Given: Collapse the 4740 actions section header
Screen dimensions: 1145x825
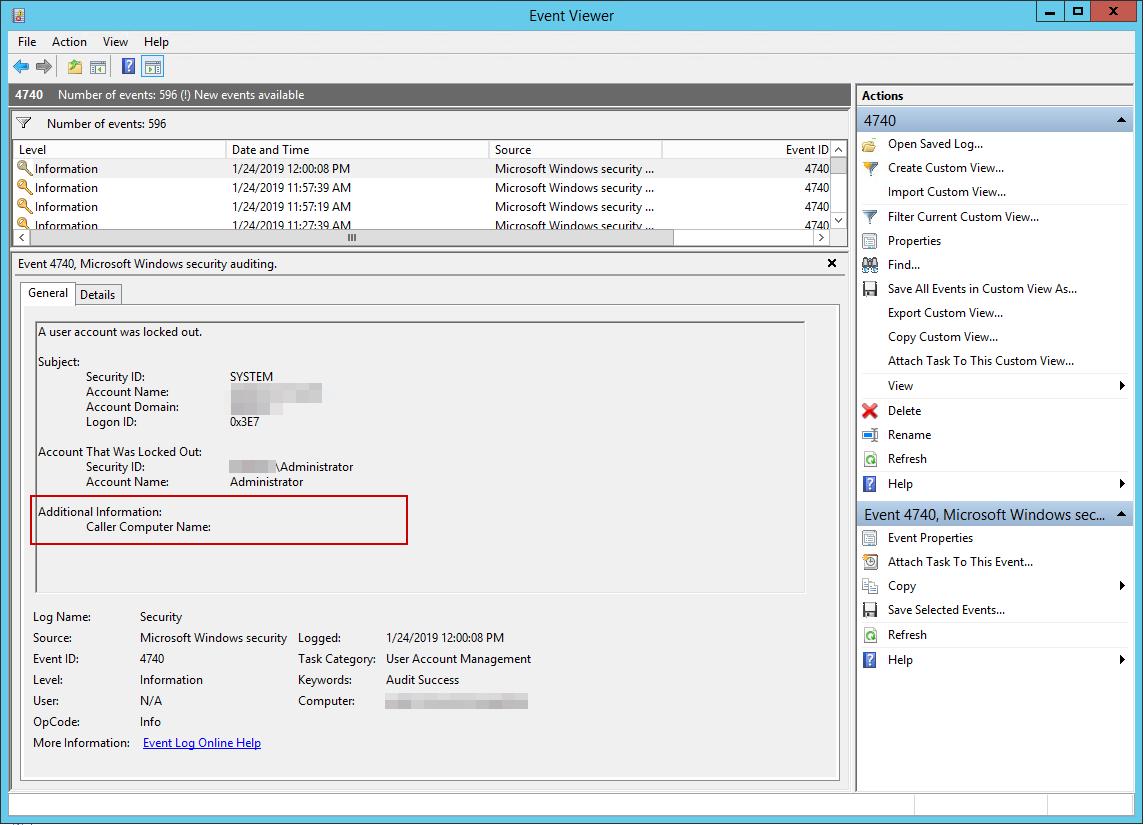Looking at the screenshot, I should click(1119, 119).
